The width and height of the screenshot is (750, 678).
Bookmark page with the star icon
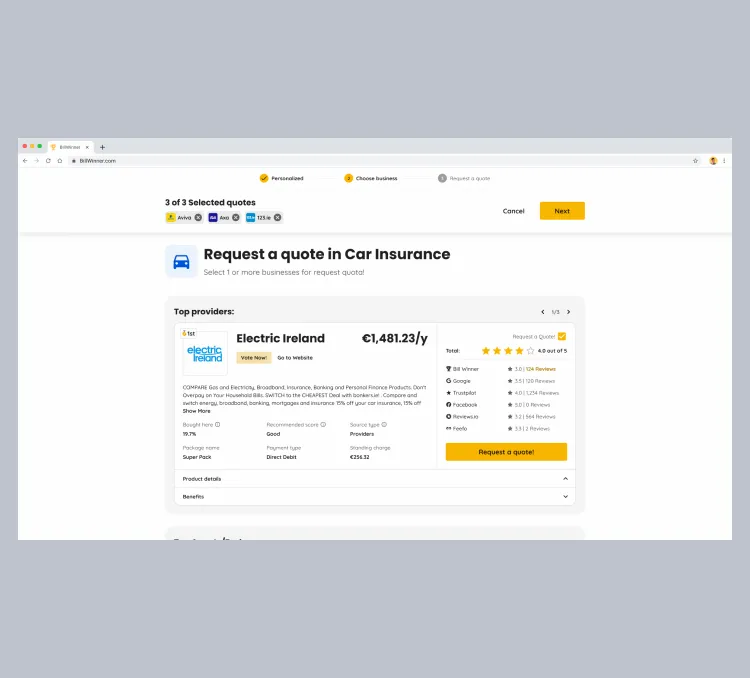(695, 160)
